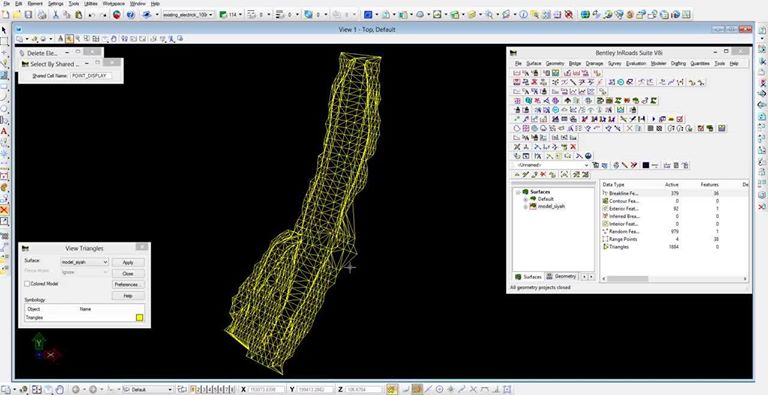Activate Window Area zoom in view toolbar
768x395 pixels.
pos(87,38)
